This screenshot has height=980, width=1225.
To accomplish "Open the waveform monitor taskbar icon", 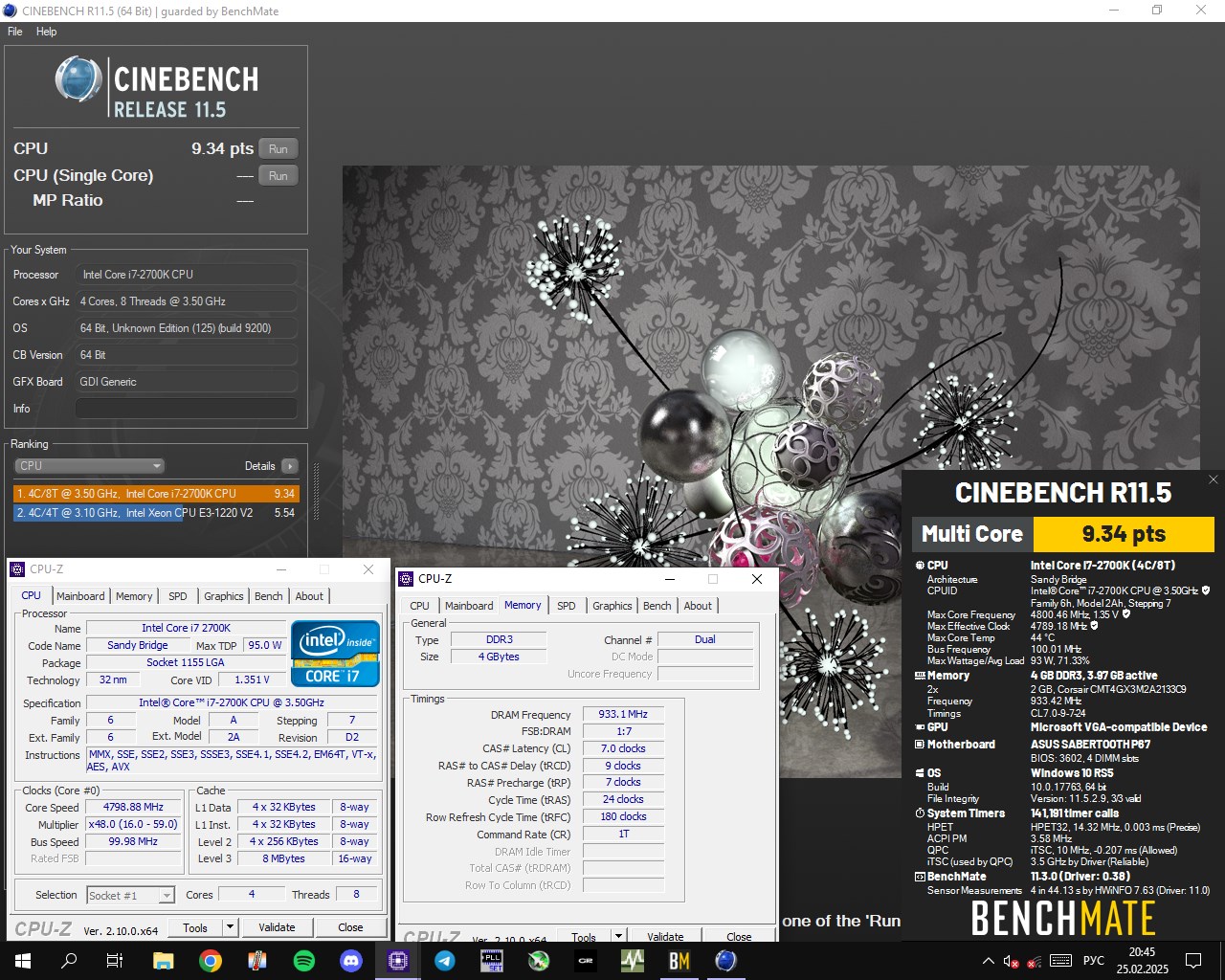I will [x=633, y=961].
